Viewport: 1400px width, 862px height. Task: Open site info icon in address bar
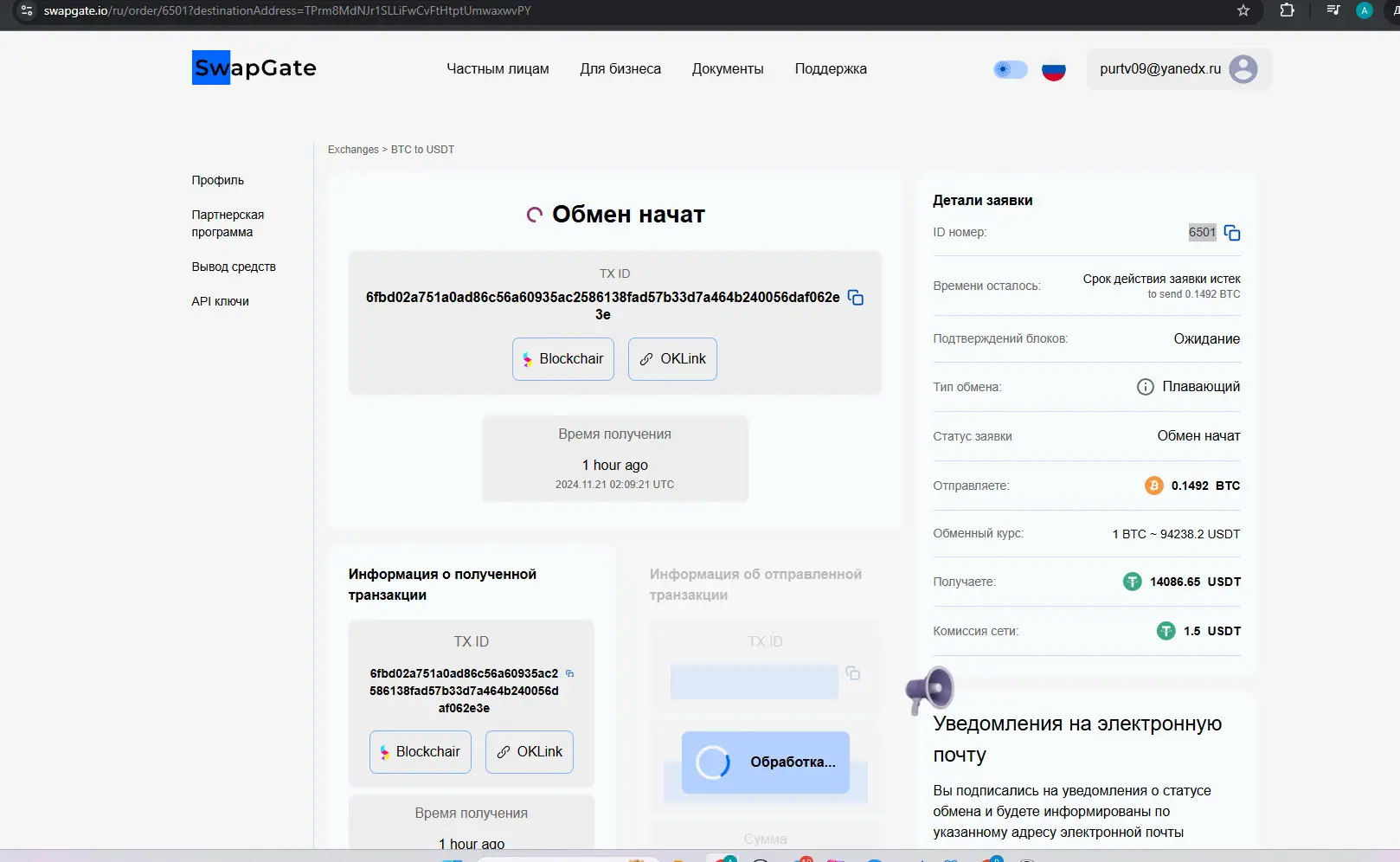point(26,11)
